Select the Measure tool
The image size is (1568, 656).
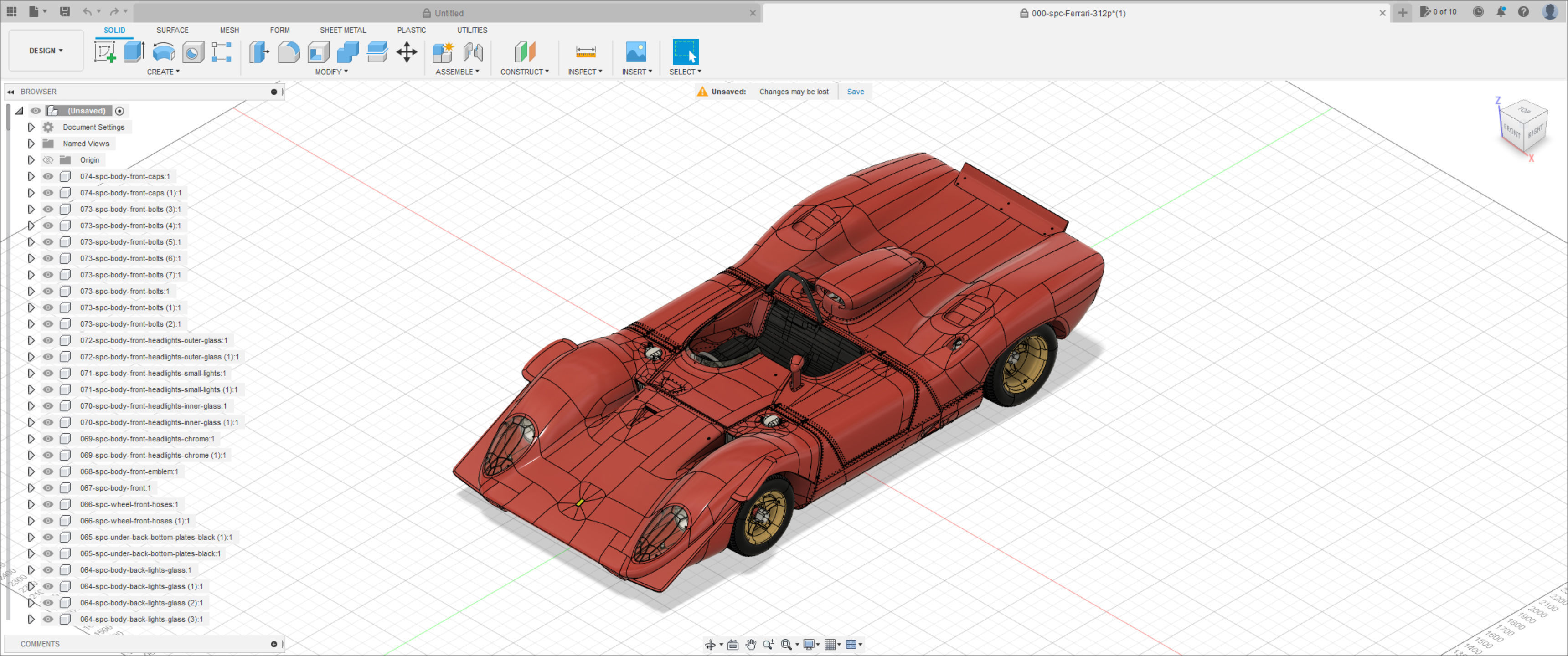tap(586, 52)
